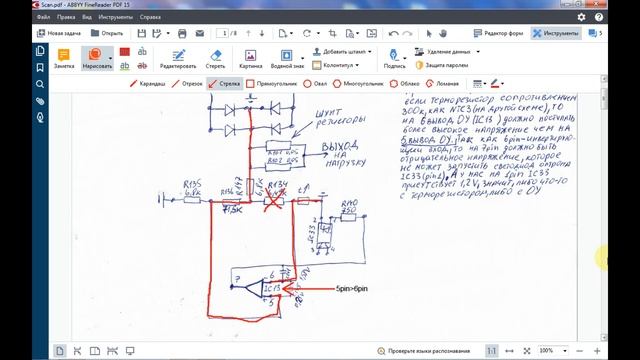The width and height of the screenshot is (640, 360).
Task: Add a Заметка note
Action: [x=64, y=58]
